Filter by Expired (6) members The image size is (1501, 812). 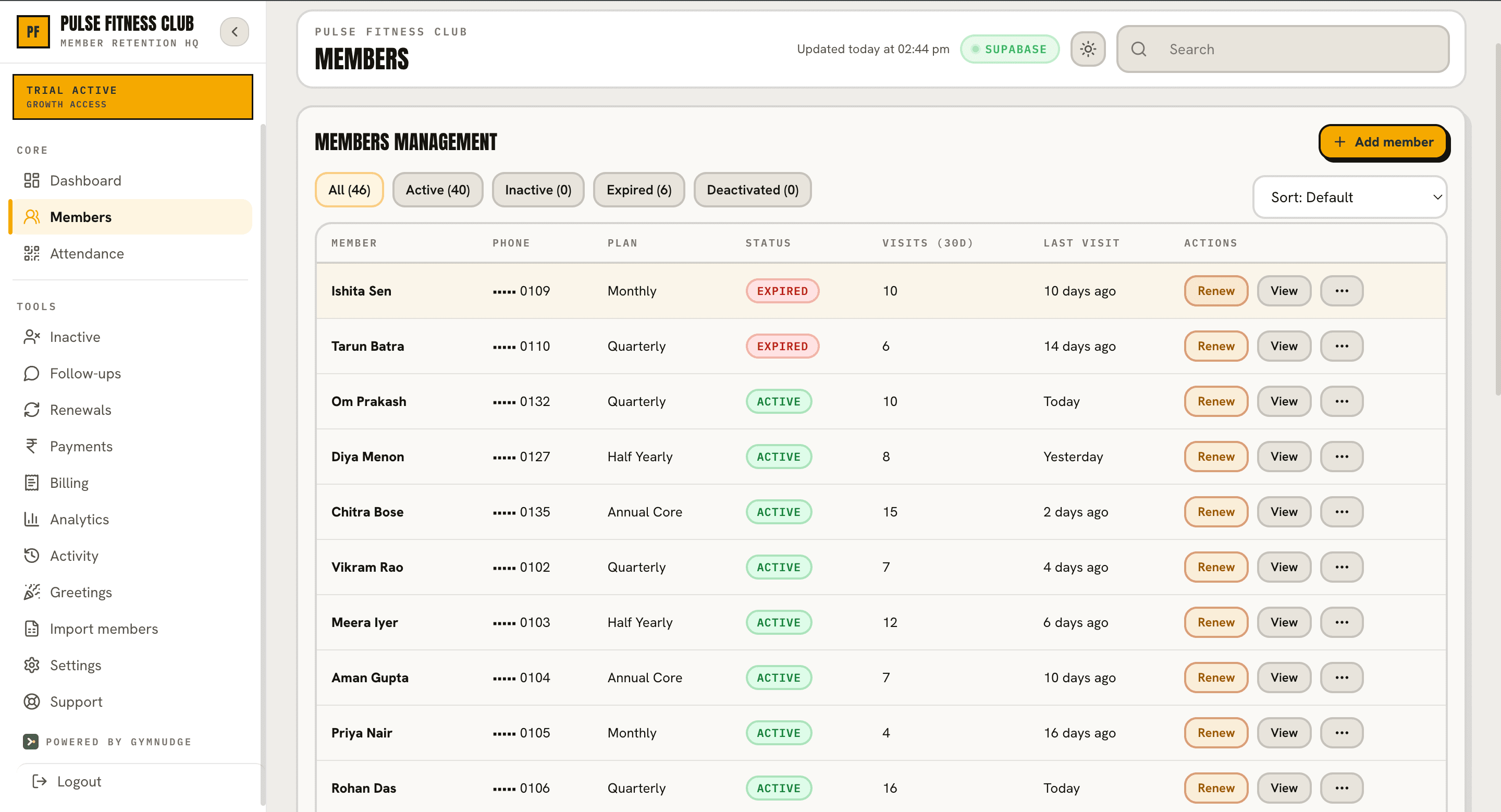(638, 190)
